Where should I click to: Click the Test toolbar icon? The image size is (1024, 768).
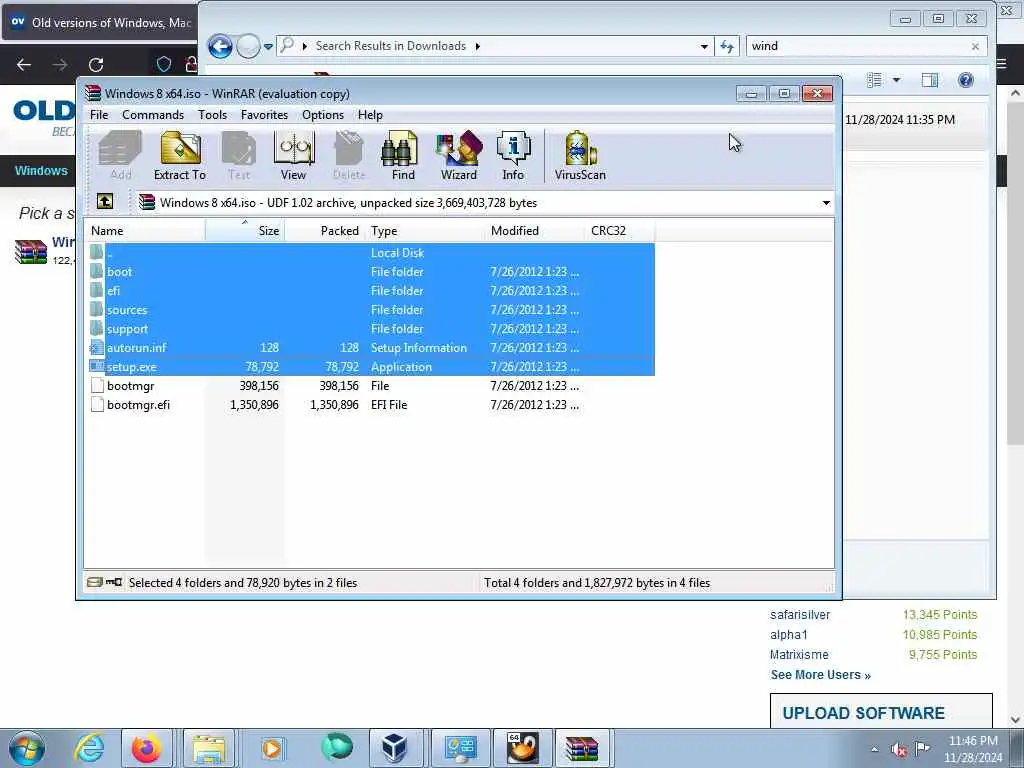[239, 155]
